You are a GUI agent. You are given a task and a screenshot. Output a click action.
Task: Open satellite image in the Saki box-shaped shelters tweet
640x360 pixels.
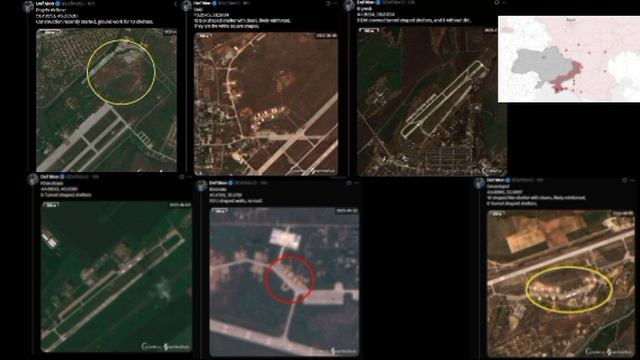coord(266,104)
